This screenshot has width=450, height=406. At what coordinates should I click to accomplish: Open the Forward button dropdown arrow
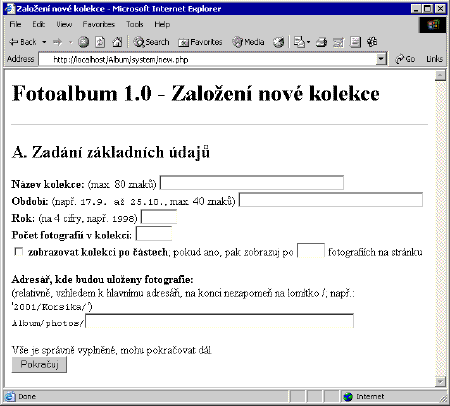71,42
